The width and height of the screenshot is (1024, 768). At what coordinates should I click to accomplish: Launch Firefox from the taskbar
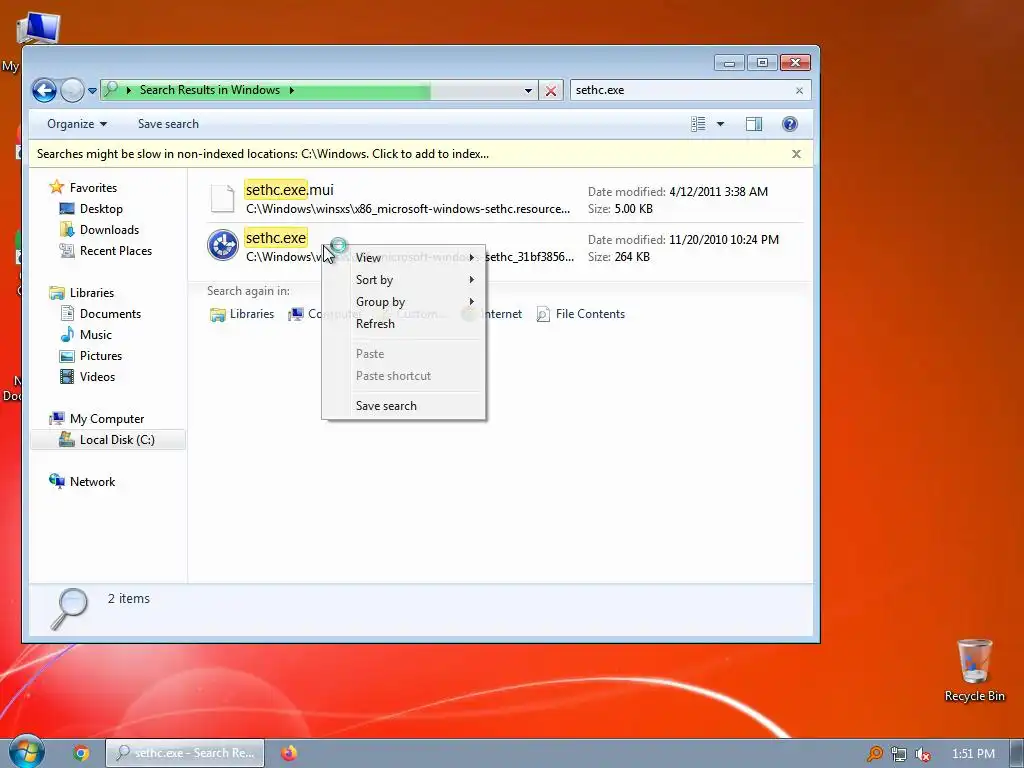pos(289,754)
